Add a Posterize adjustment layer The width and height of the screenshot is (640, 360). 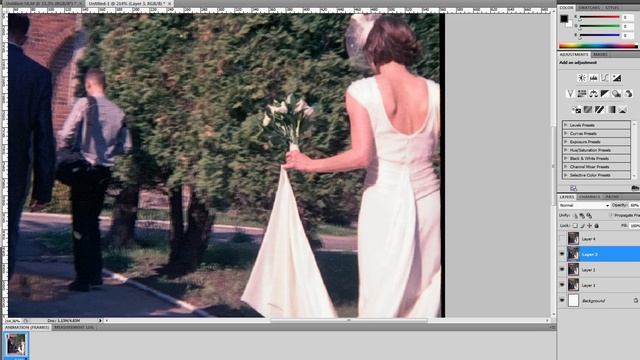(x=588, y=109)
